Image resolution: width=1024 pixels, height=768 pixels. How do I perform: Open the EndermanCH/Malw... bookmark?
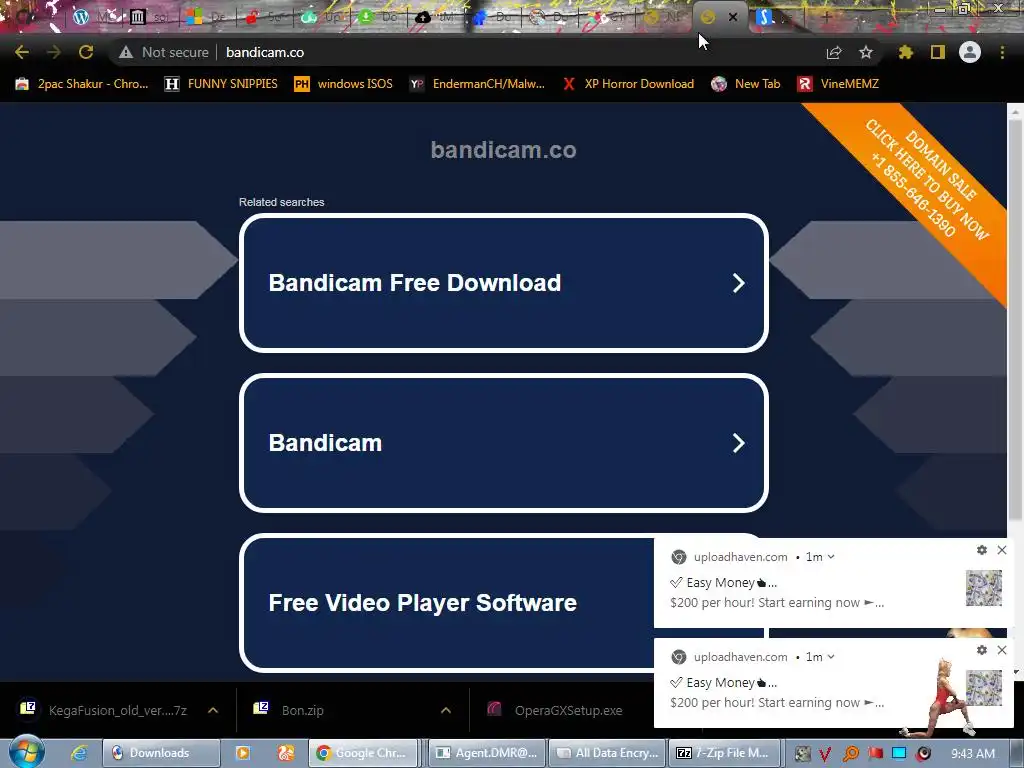(x=477, y=84)
